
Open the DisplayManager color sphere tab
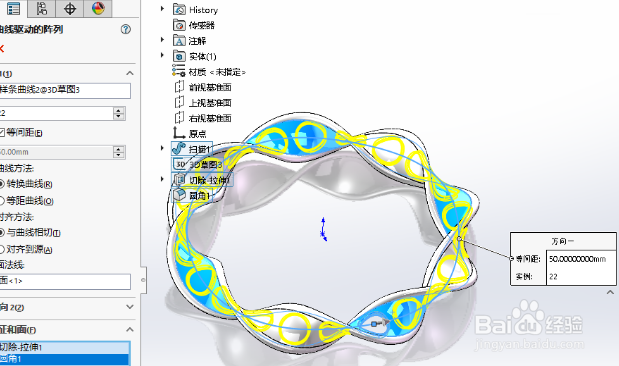(x=98, y=9)
